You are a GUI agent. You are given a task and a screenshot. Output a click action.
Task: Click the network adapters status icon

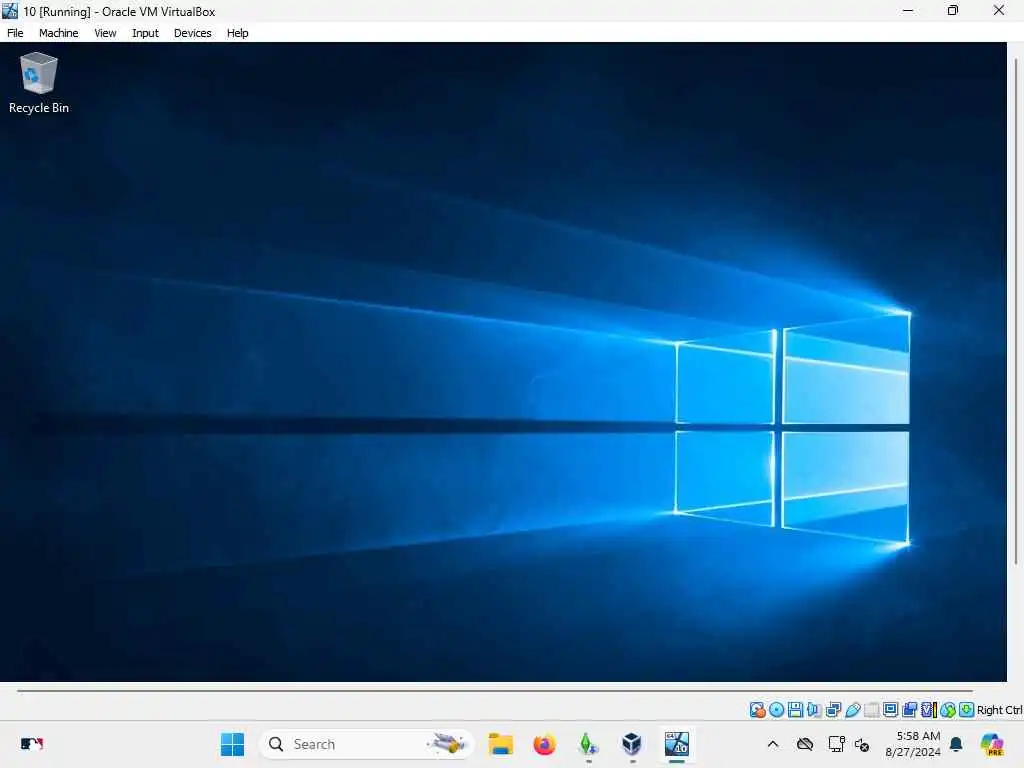(x=833, y=710)
